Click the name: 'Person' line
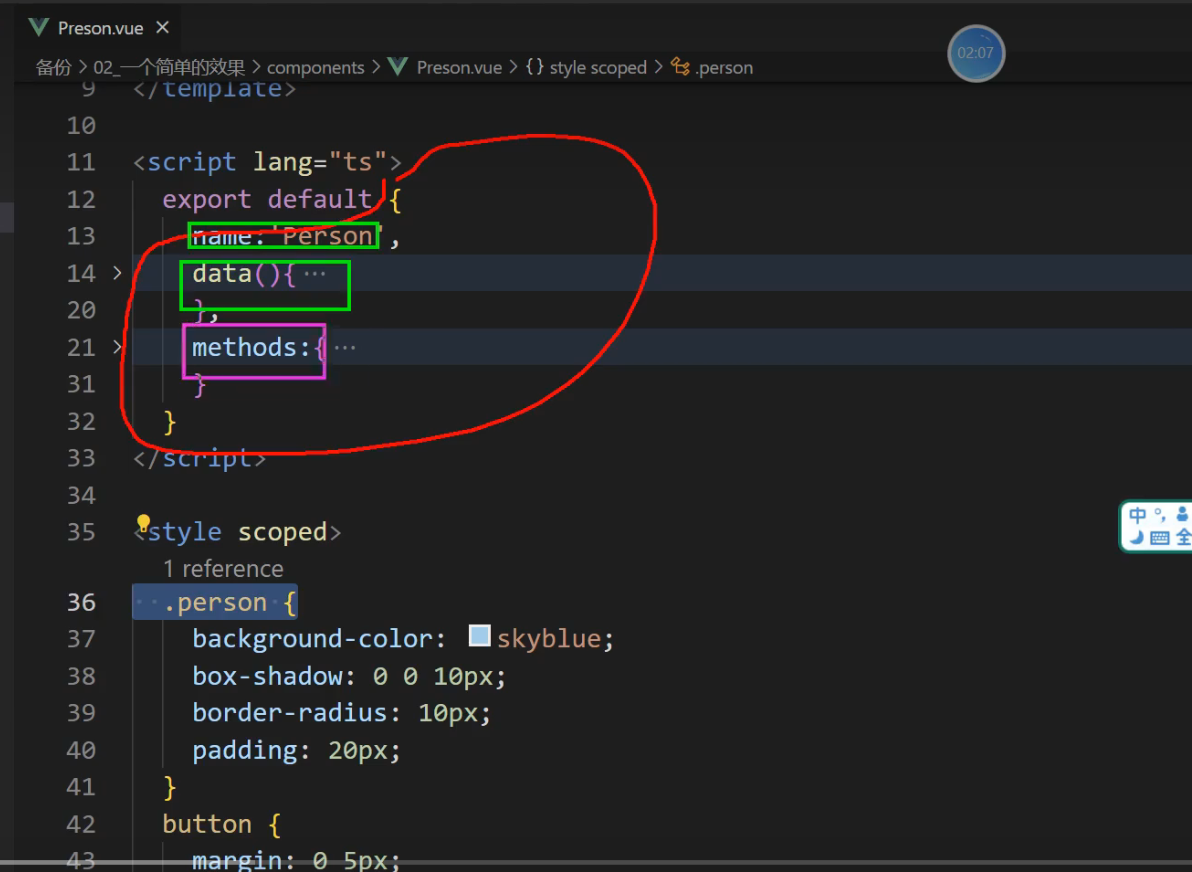1192x872 pixels. tap(296, 236)
